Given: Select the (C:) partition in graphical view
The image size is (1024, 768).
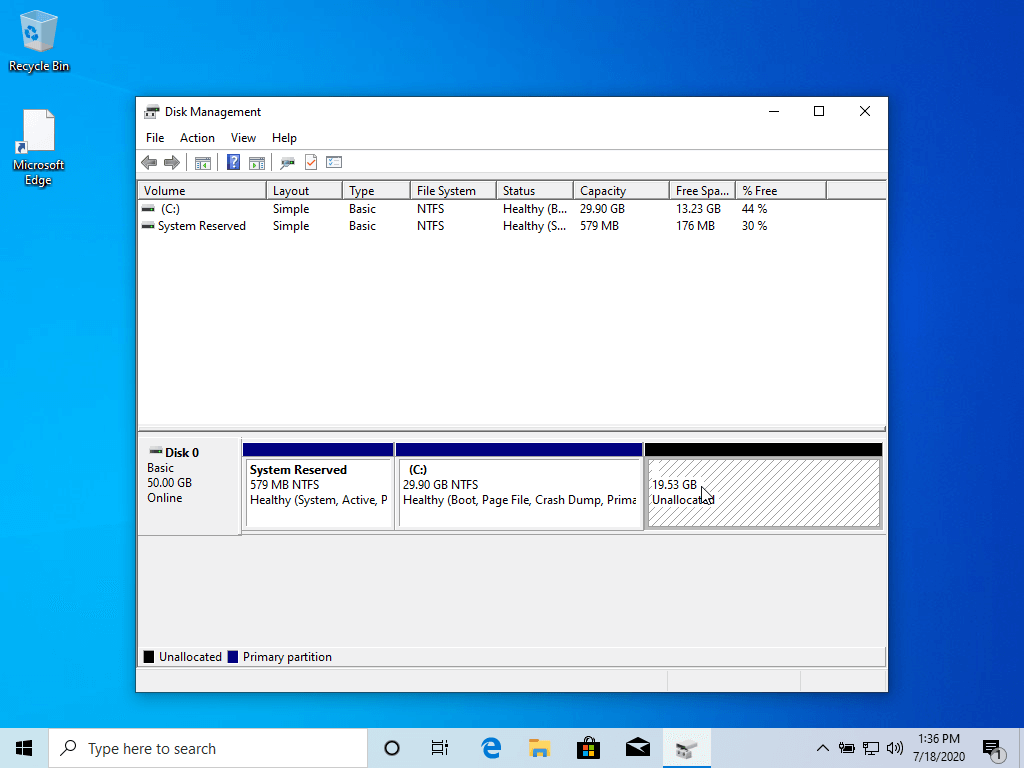Looking at the screenshot, I should (x=519, y=493).
